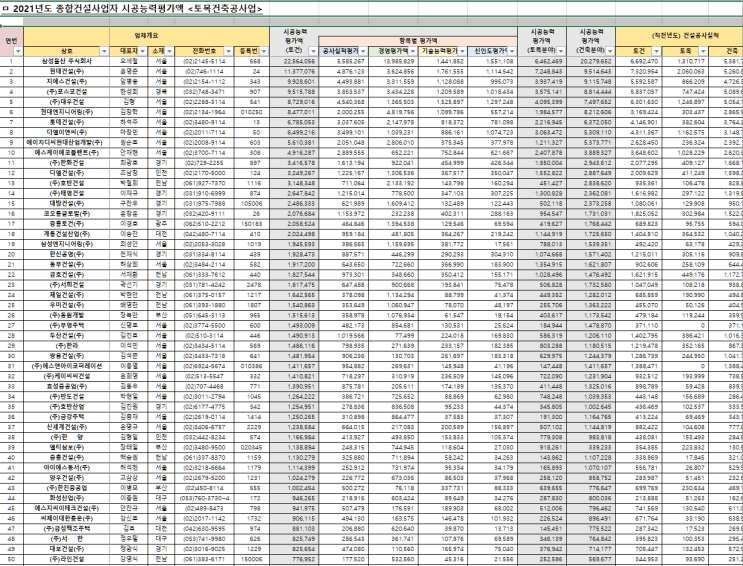Image resolution: width=743 pixels, height=566 pixels.
Task: Open the 전화번호 column filter dropdown
Action: click(x=228, y=51)
